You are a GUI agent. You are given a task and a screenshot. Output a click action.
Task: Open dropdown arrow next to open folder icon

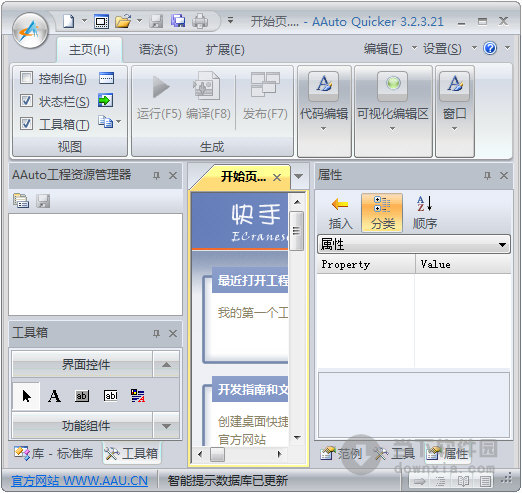(139, 21)
